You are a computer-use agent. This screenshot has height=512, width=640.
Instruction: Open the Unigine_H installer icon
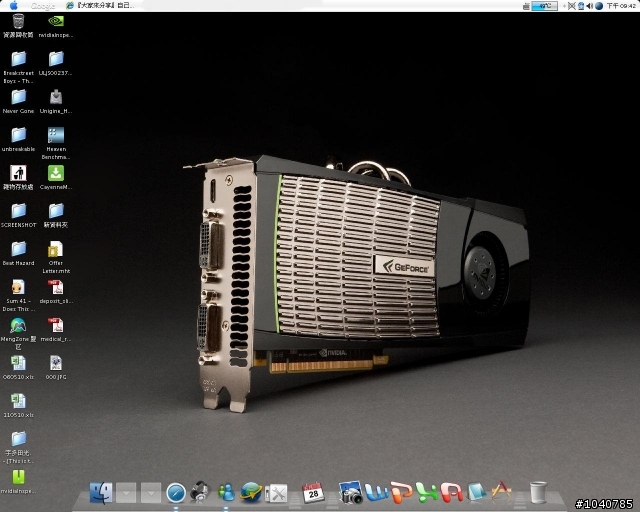pos(56,102)
